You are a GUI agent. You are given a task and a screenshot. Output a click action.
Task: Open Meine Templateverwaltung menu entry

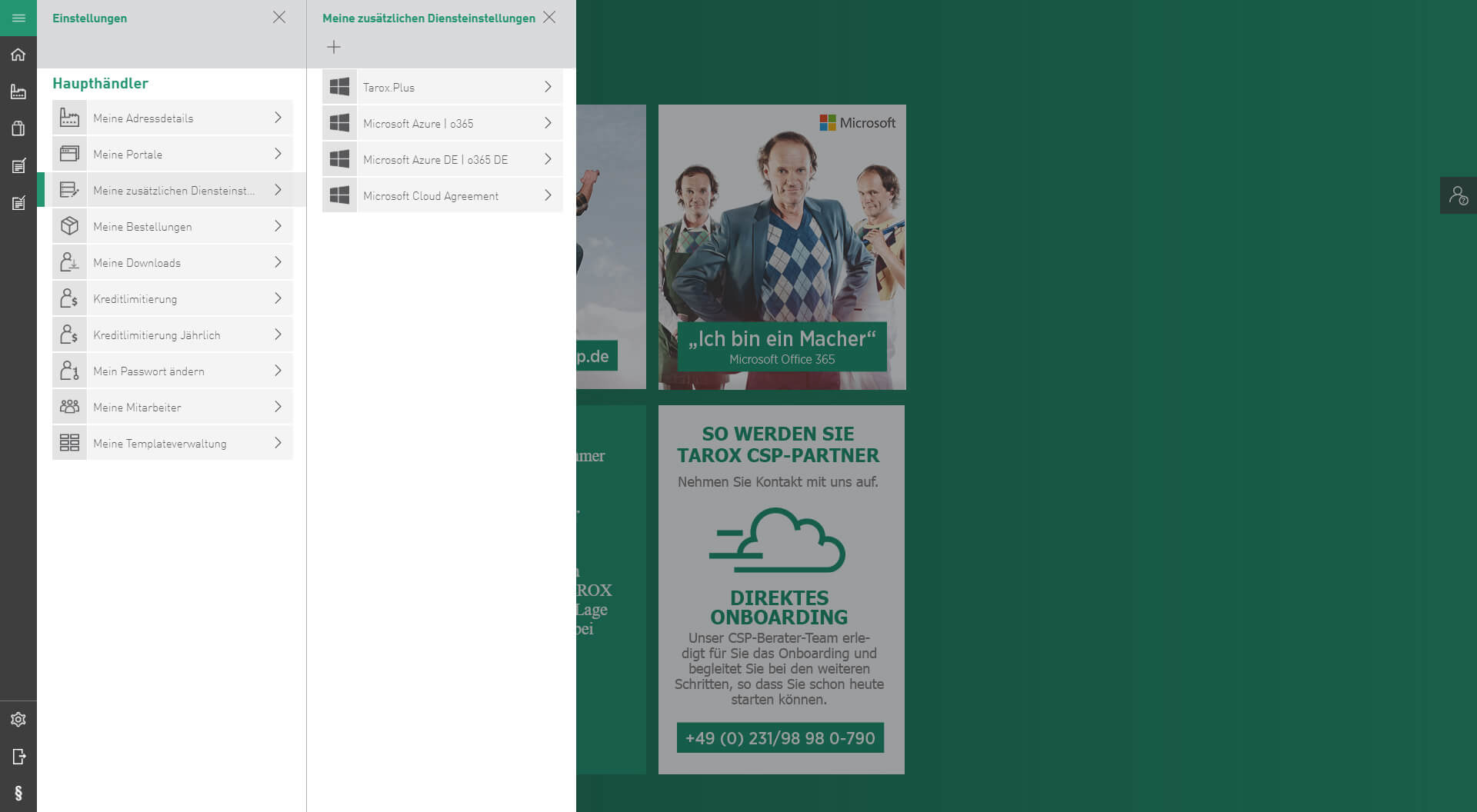tap(172, 443)
